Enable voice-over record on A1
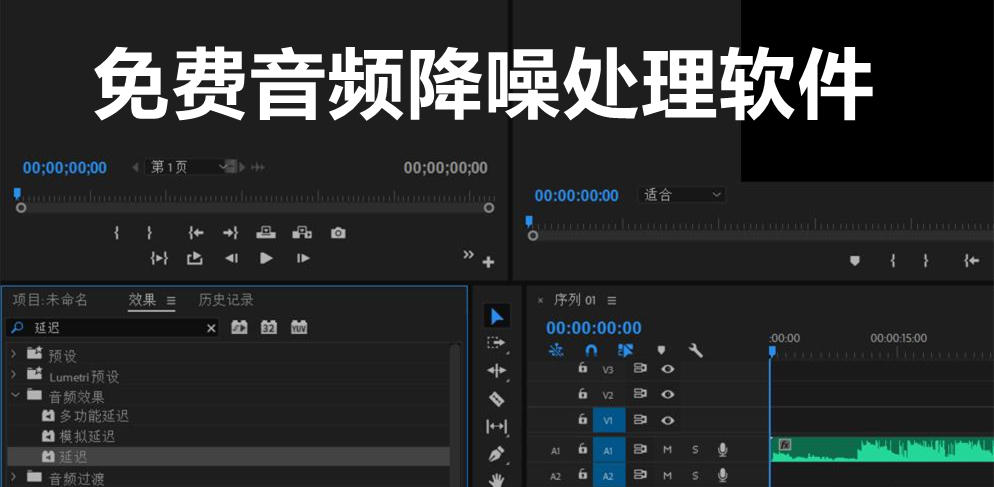Screen dimensions: 994x487 tap(722, 450)
